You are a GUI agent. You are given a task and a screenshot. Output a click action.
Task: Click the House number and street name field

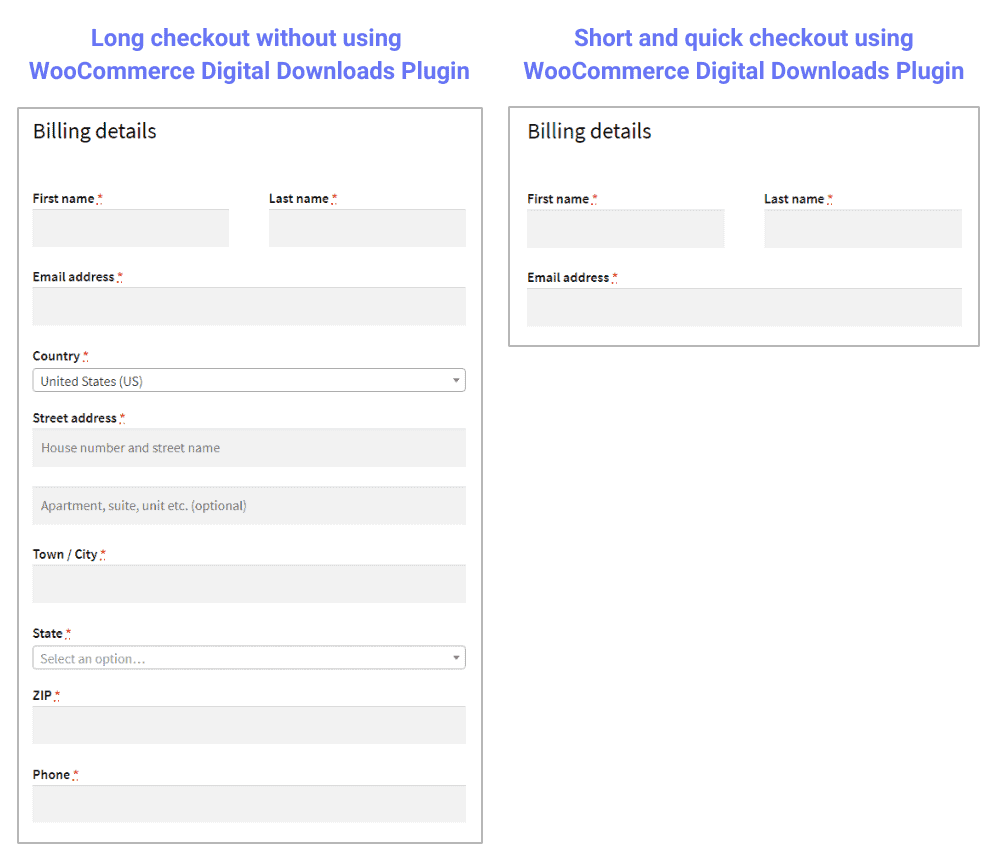click(249, 448)
